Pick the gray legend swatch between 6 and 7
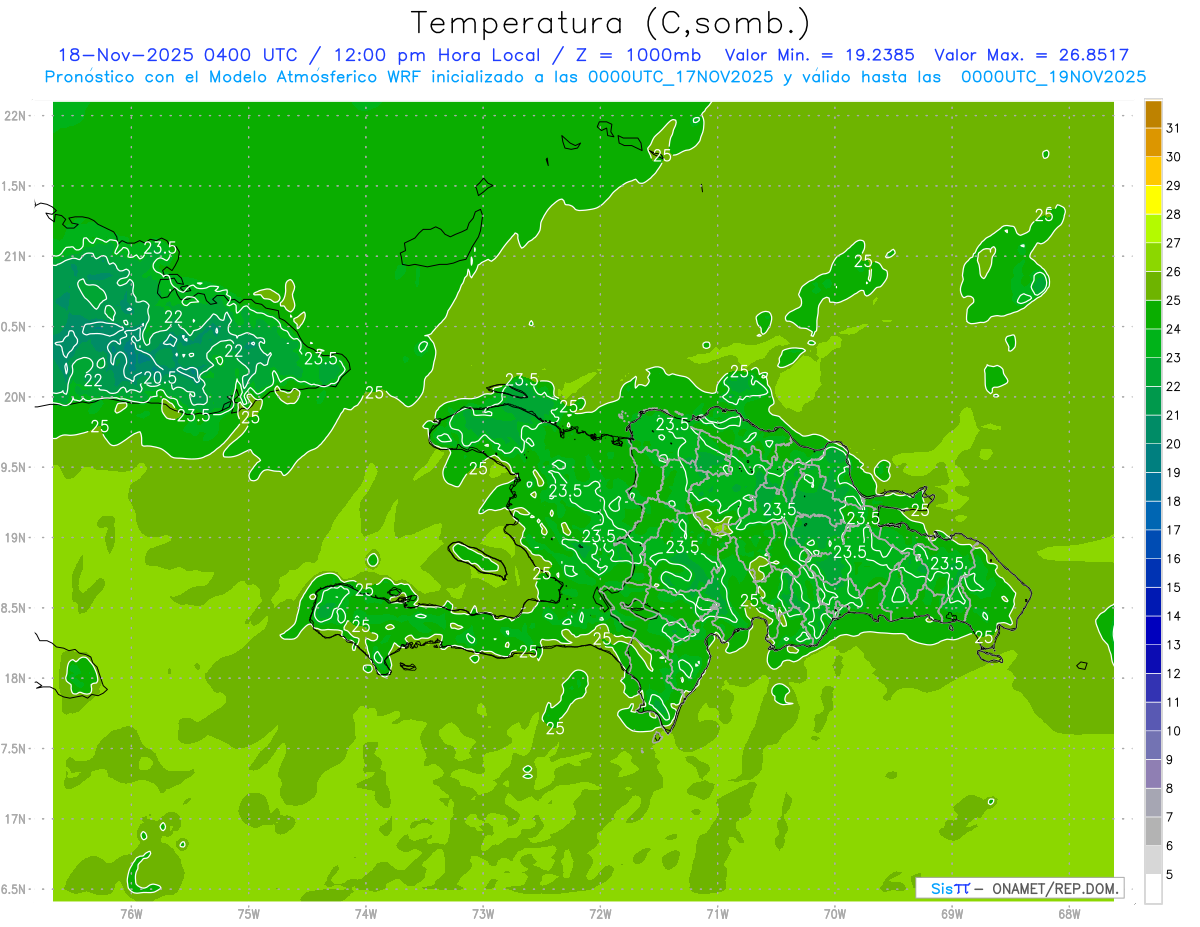Image resolution: width=1200 pixels, height=927 pixels. (x=1153, y=832)
